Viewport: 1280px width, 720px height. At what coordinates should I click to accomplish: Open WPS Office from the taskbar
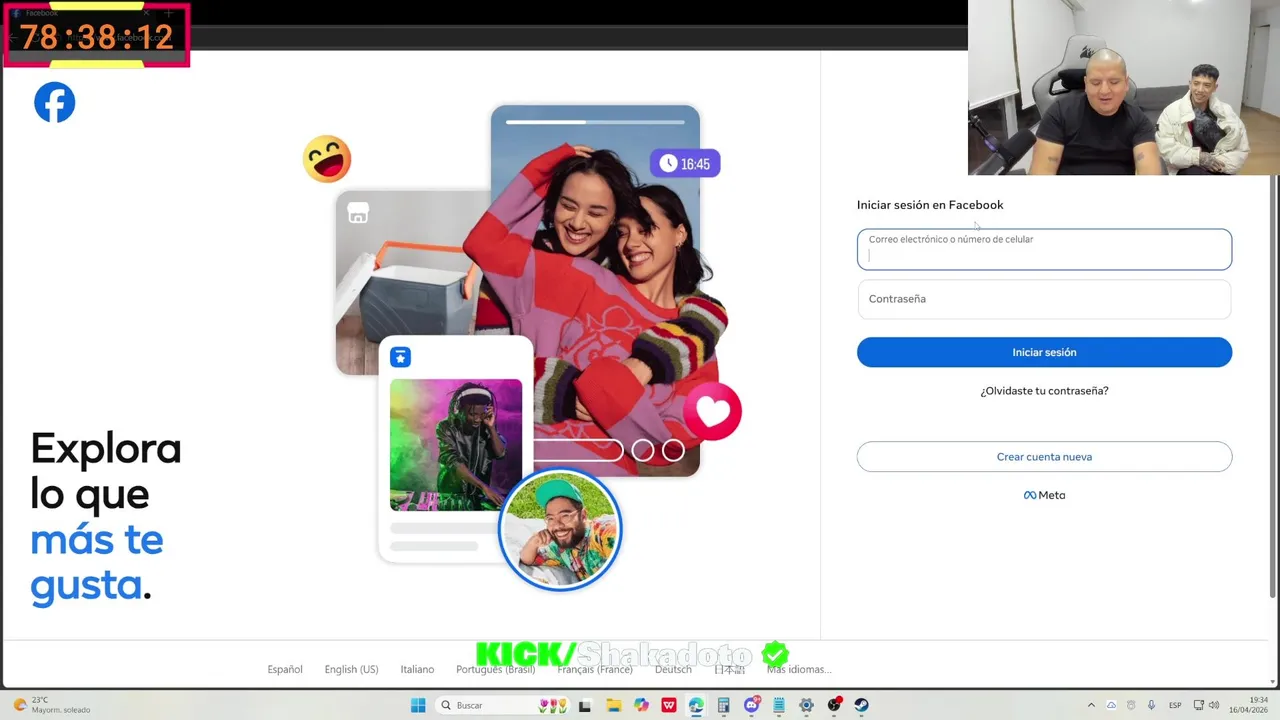tap(669, 705)
